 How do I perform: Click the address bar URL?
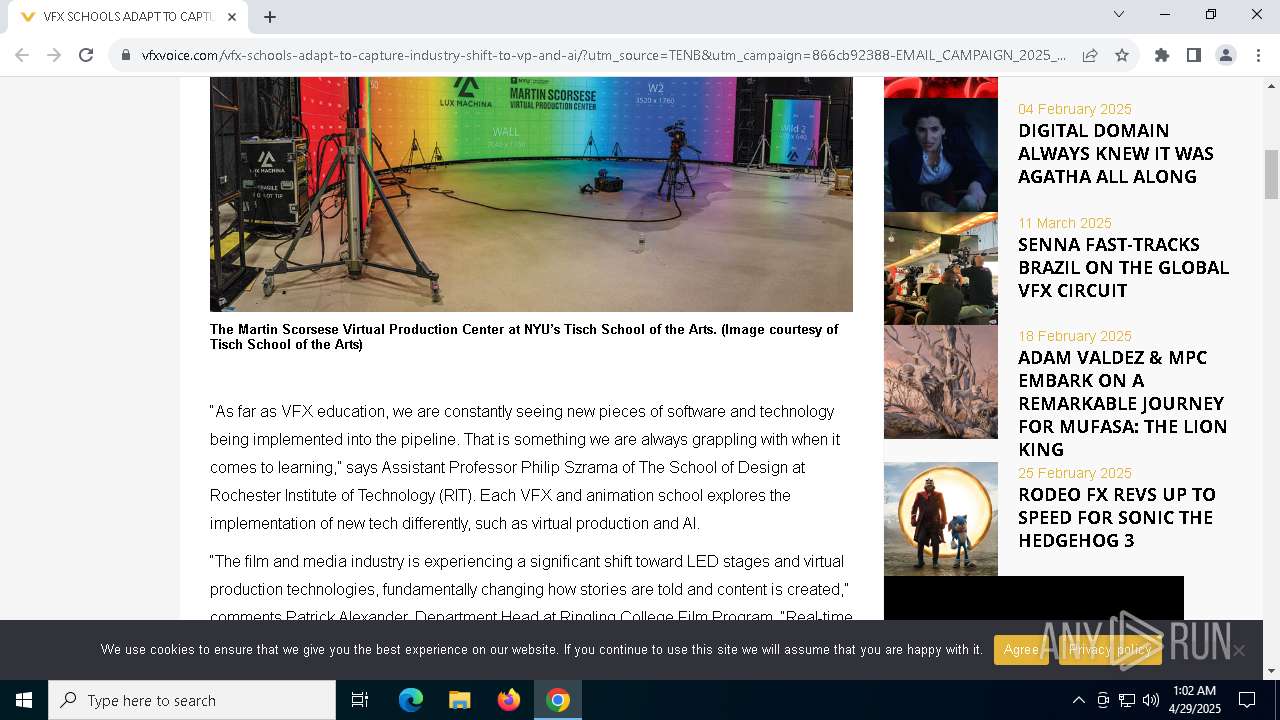tap(604, 56)
